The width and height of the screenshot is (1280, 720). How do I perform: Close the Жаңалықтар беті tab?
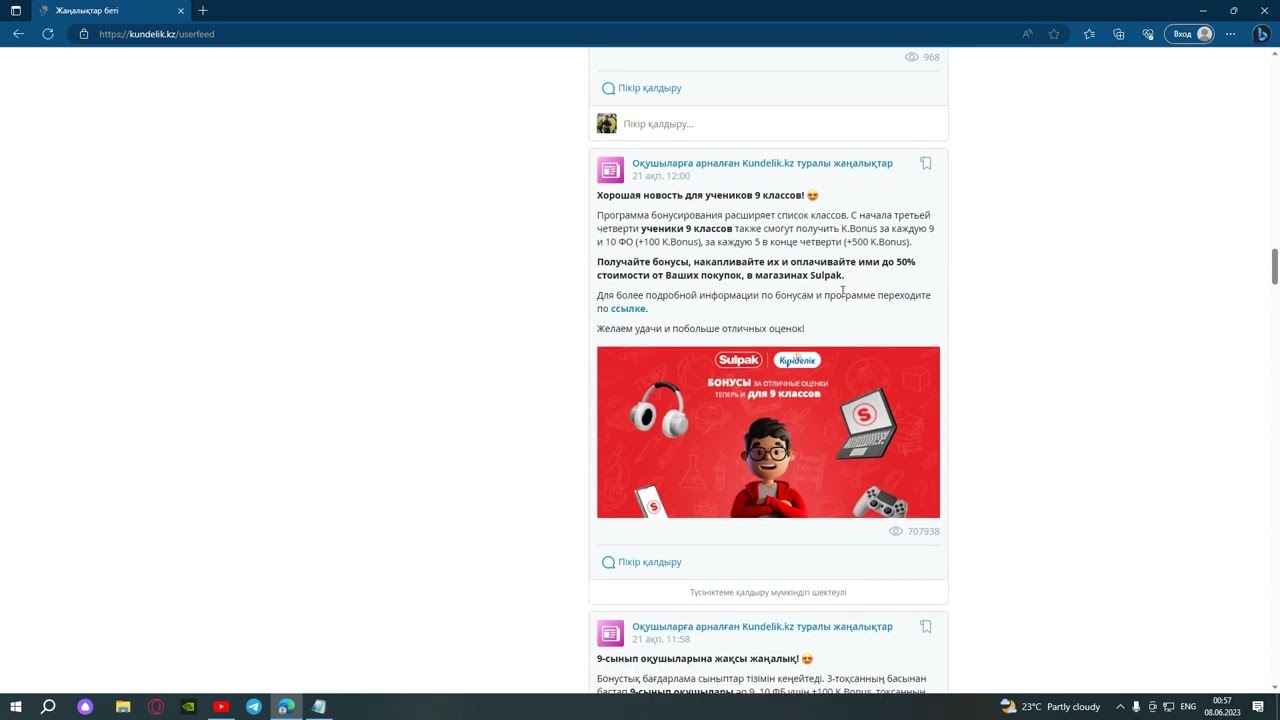pos(181,10)
